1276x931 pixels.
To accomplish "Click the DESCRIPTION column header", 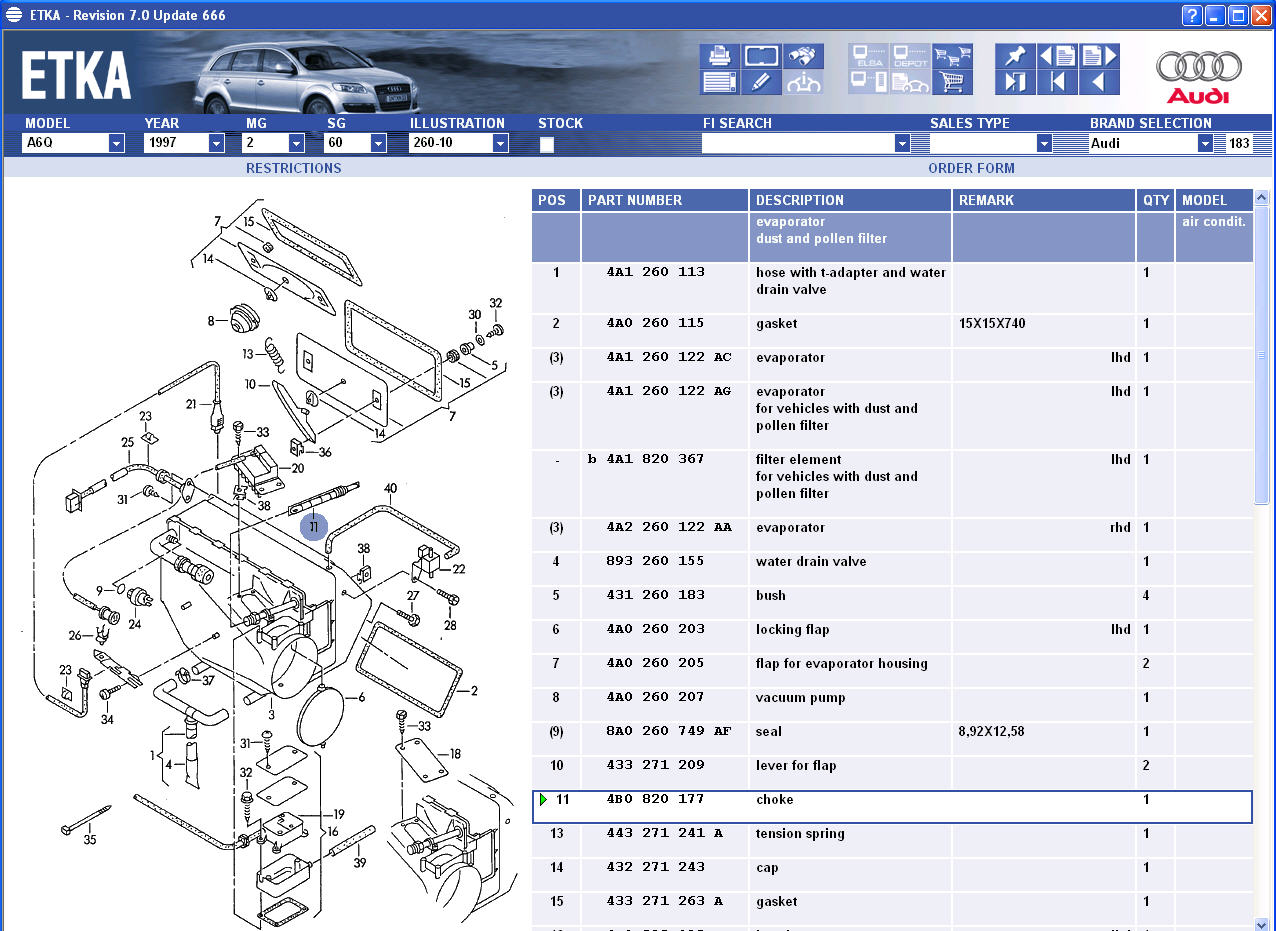I will point(851,200).
